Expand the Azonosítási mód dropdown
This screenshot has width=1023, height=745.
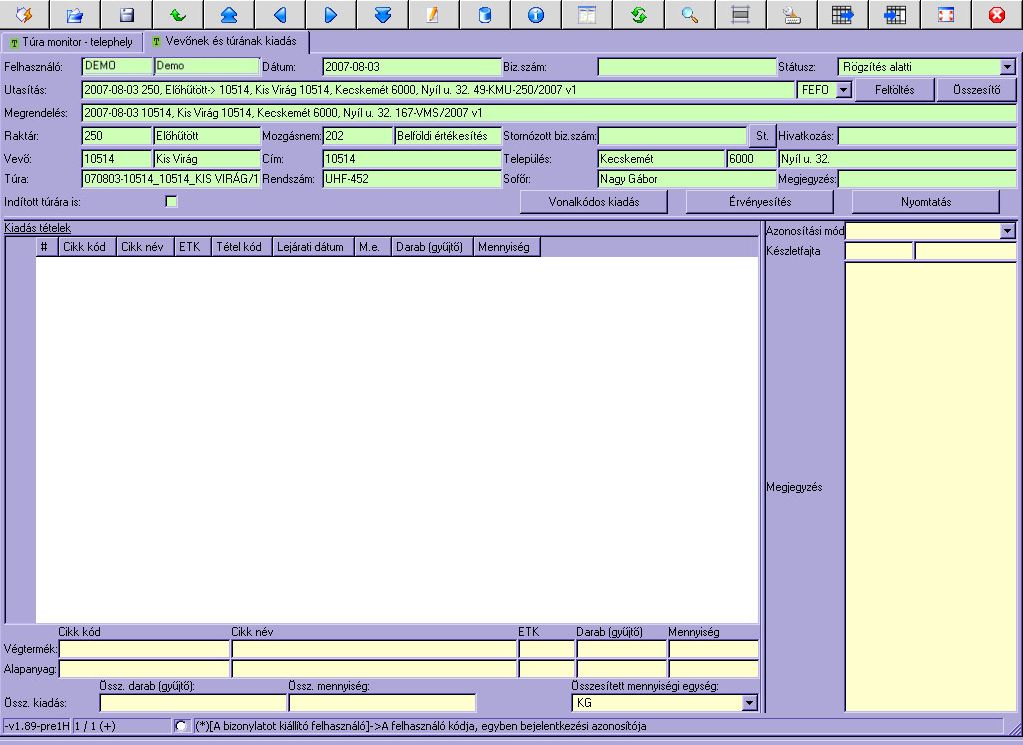[x=1007, y=231]
